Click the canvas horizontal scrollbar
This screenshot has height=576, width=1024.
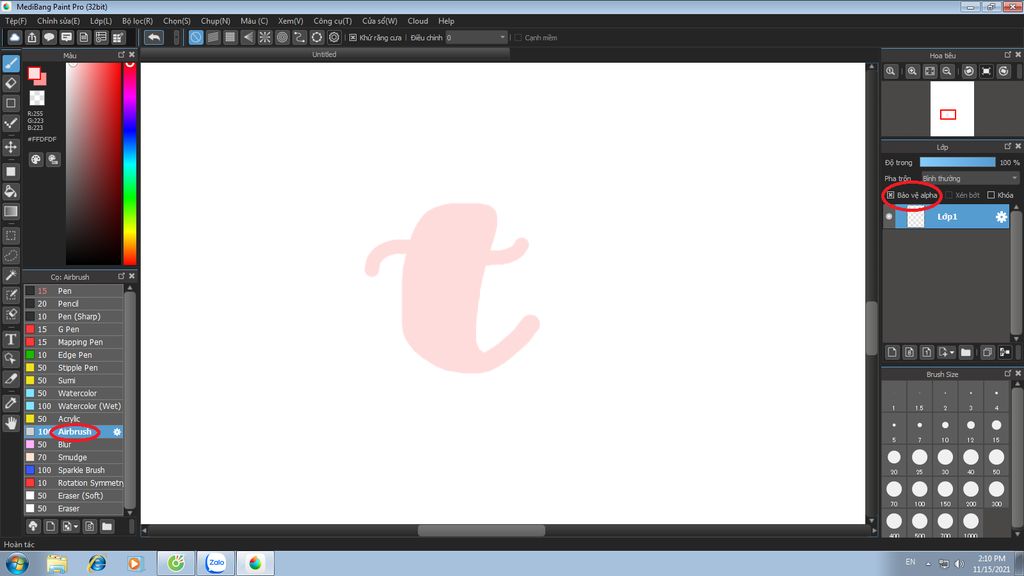[x=481, y=531]
